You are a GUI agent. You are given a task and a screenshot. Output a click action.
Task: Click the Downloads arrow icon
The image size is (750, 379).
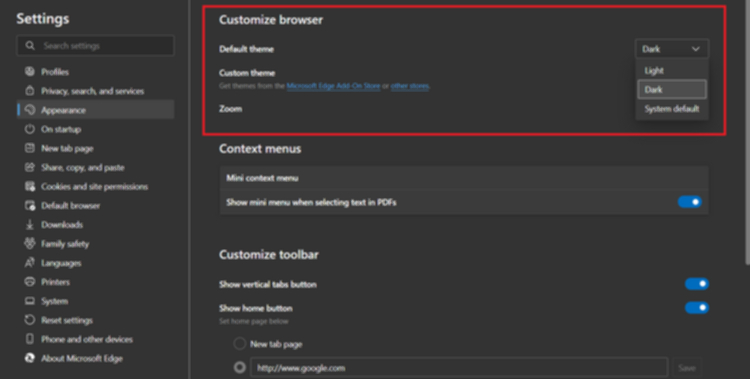click(30, 224)
